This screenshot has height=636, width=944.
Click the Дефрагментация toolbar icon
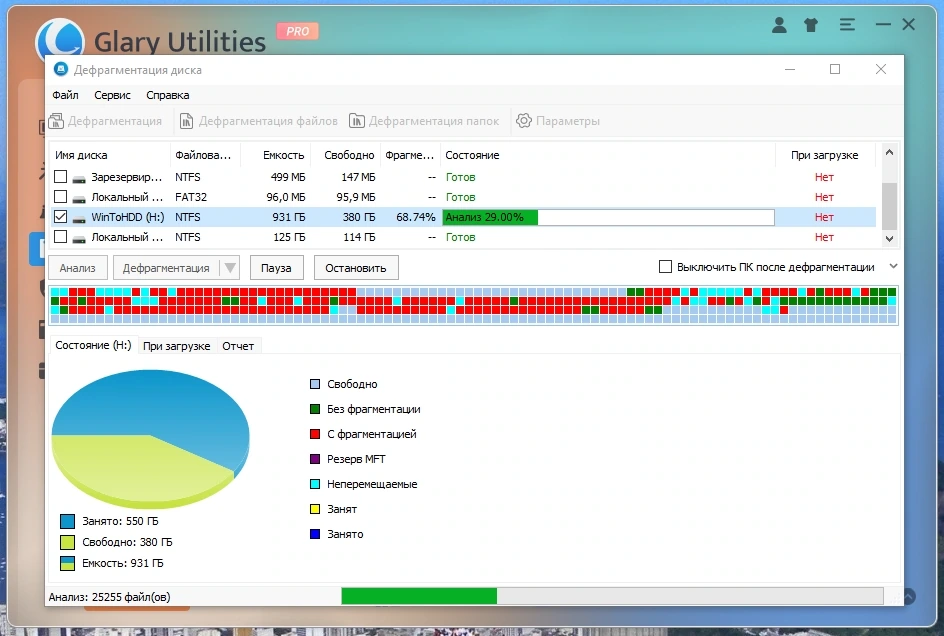click(x=56, y=121)
